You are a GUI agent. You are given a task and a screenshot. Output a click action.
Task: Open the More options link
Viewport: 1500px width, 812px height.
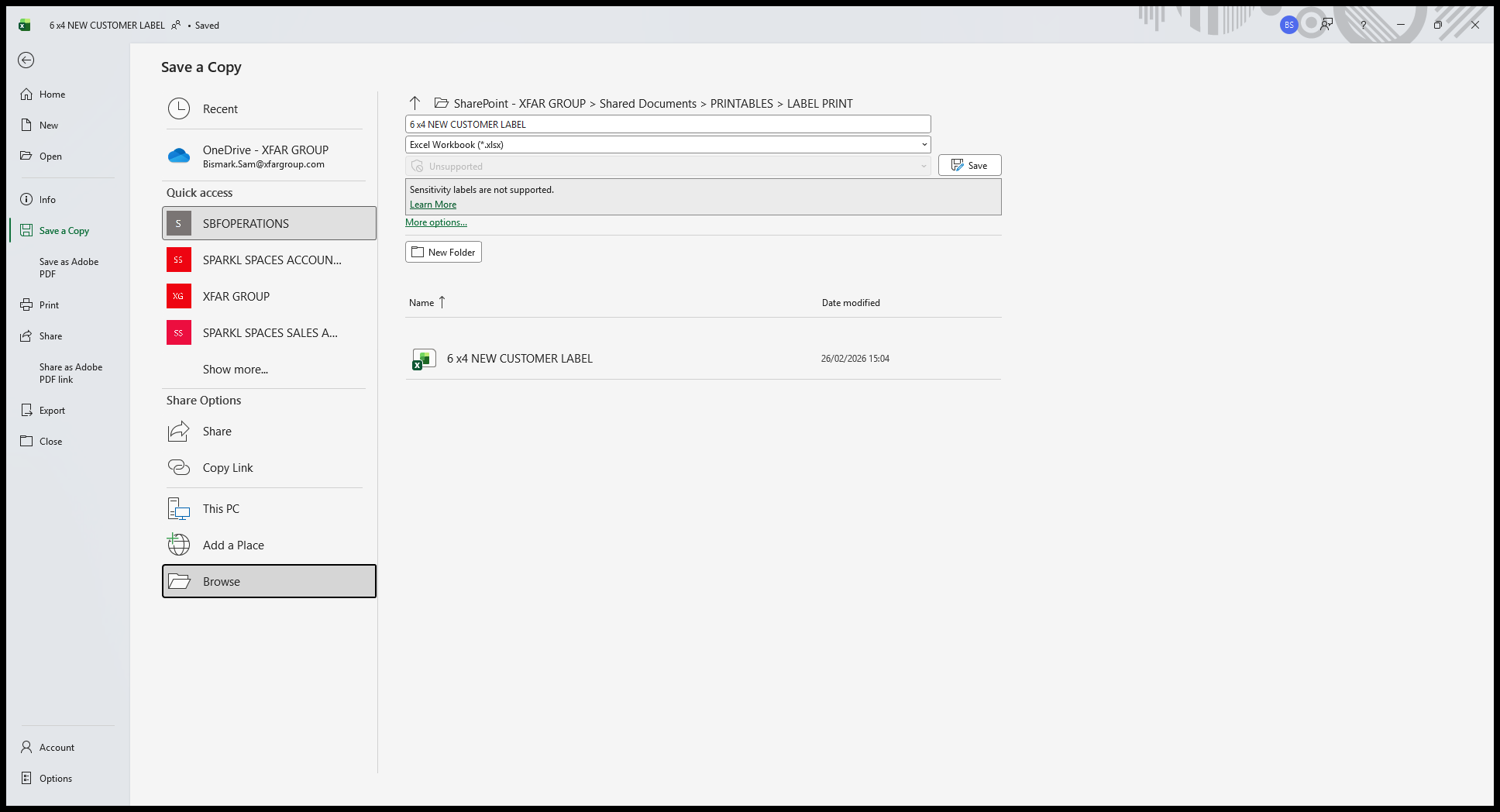[435, 222]
